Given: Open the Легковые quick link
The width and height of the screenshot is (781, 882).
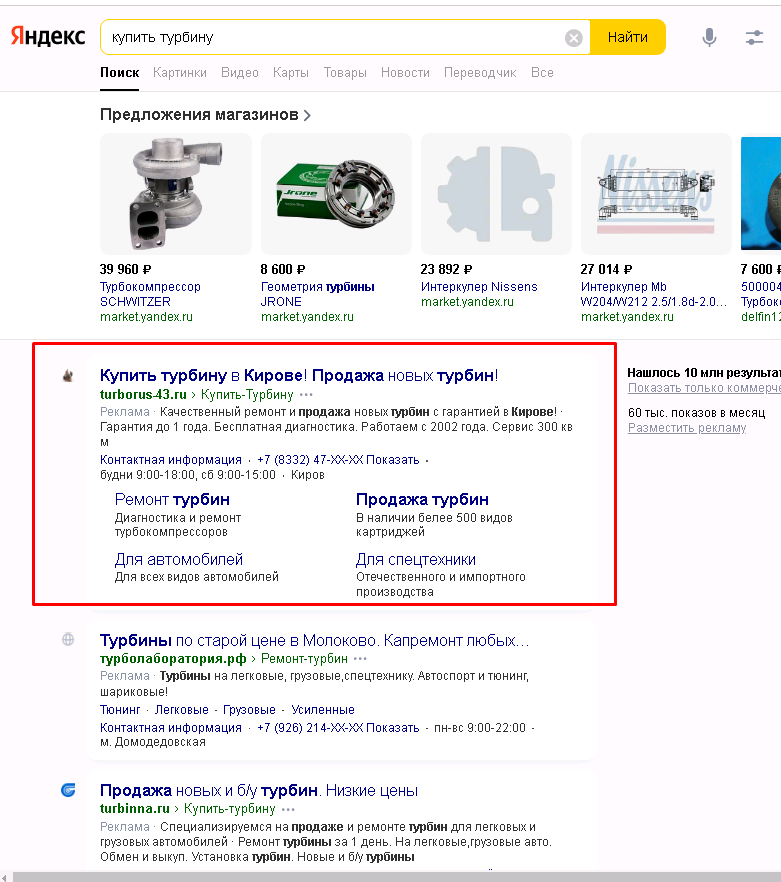Looking at the screenshot, I should 182,710.
